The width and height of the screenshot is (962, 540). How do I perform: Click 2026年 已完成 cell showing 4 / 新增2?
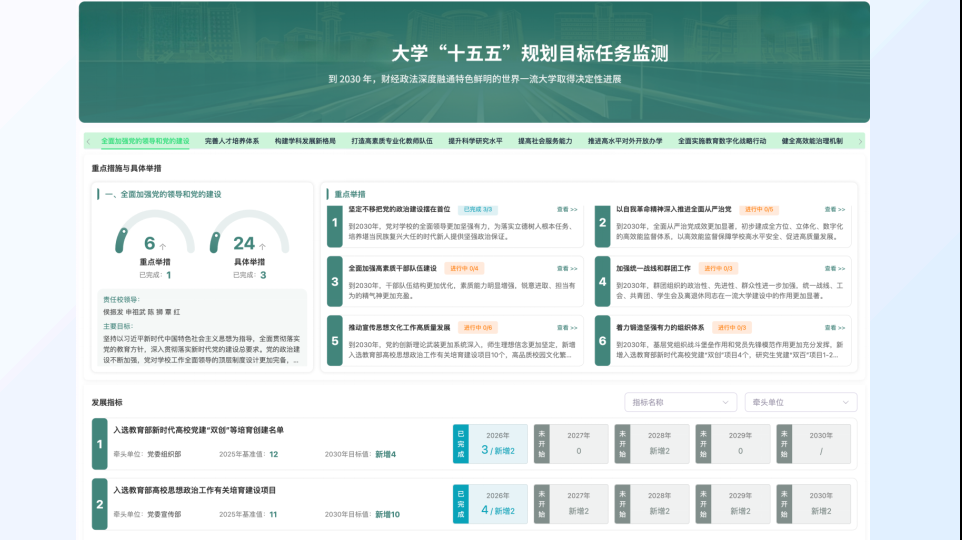click(490, 504)
